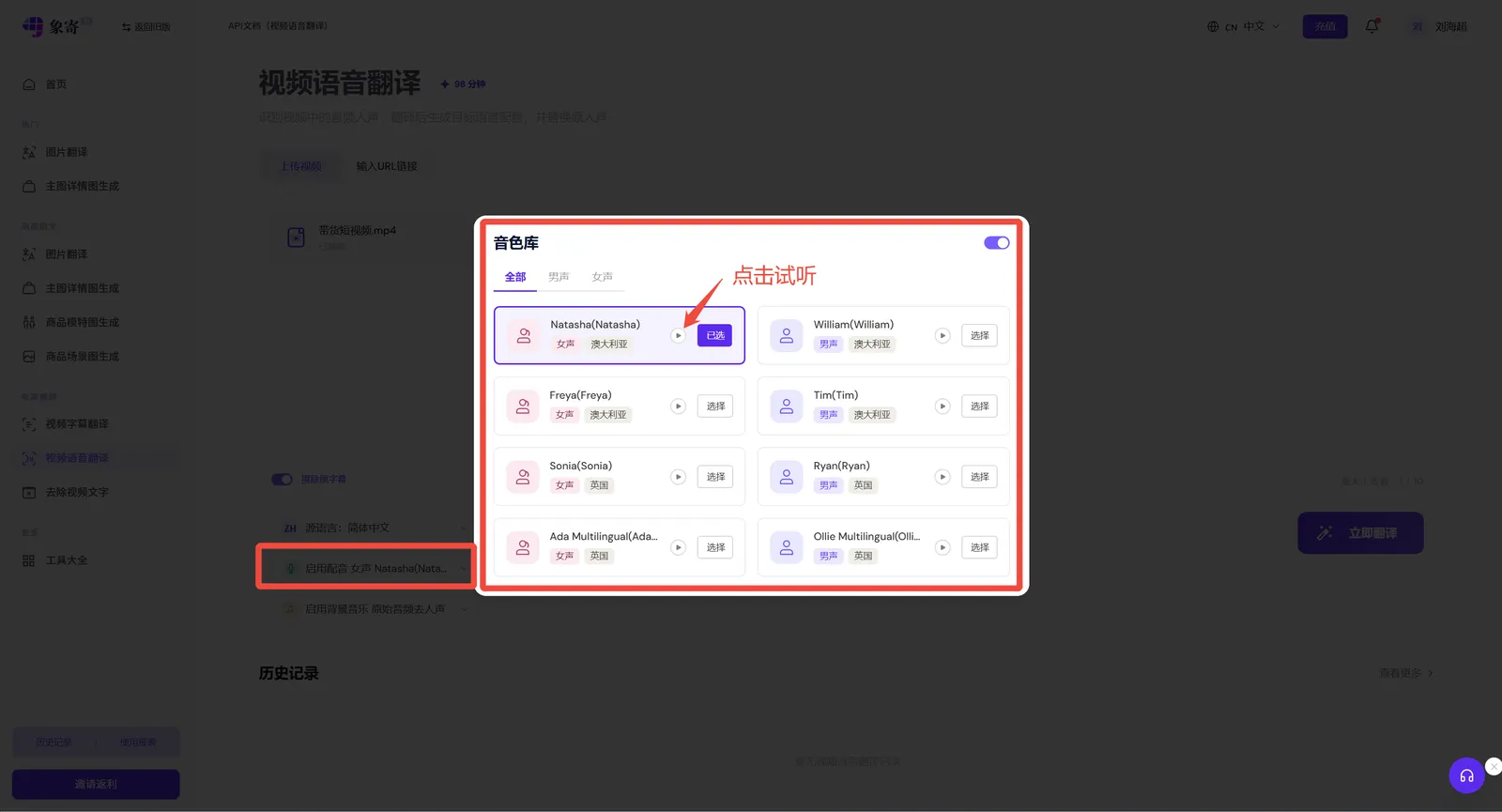1502x812 pixels.
Task: Click the 立即翻译 button
Action: tap(1360, 533)
